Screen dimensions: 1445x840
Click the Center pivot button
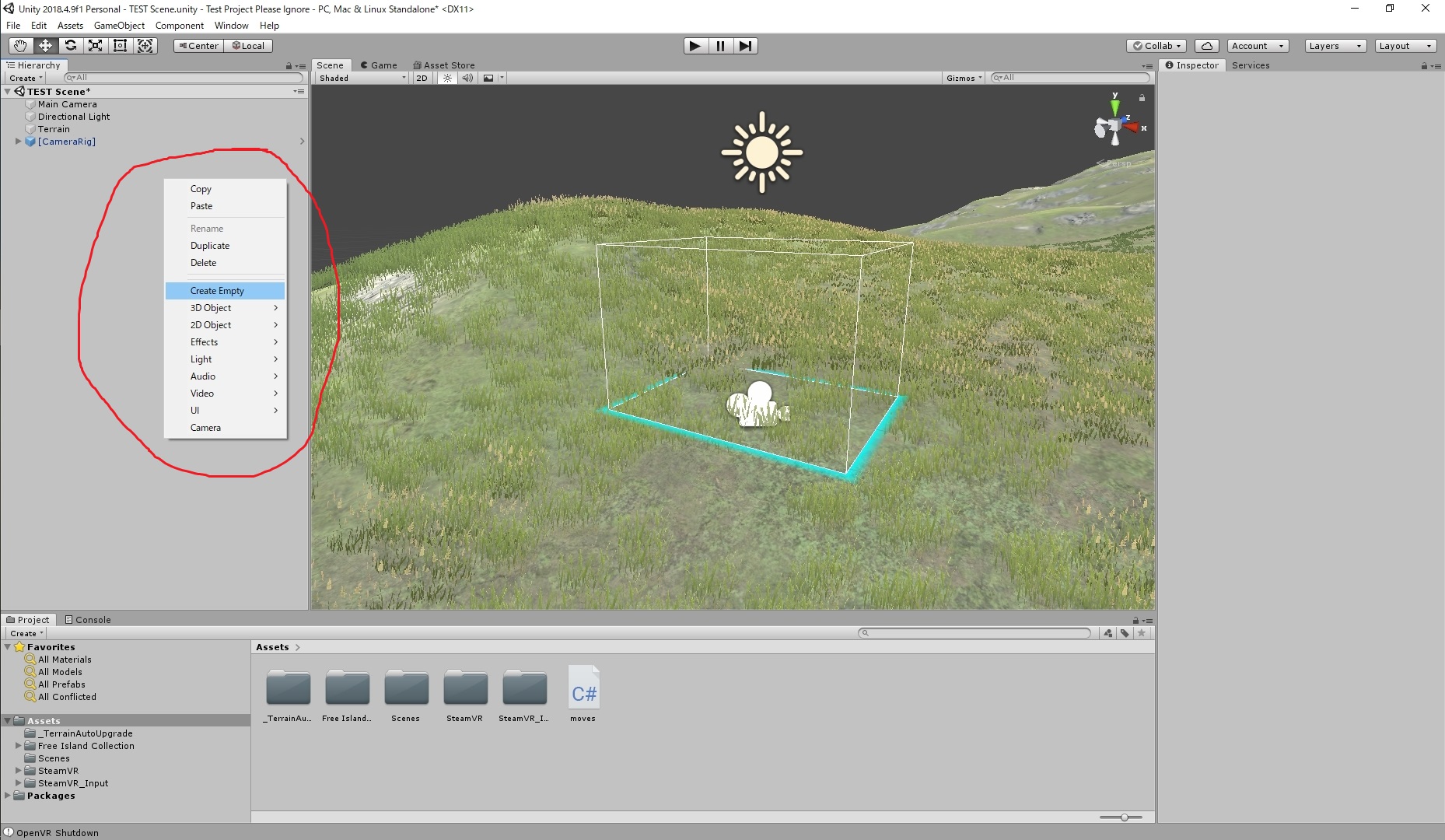[x=198, y=45]
